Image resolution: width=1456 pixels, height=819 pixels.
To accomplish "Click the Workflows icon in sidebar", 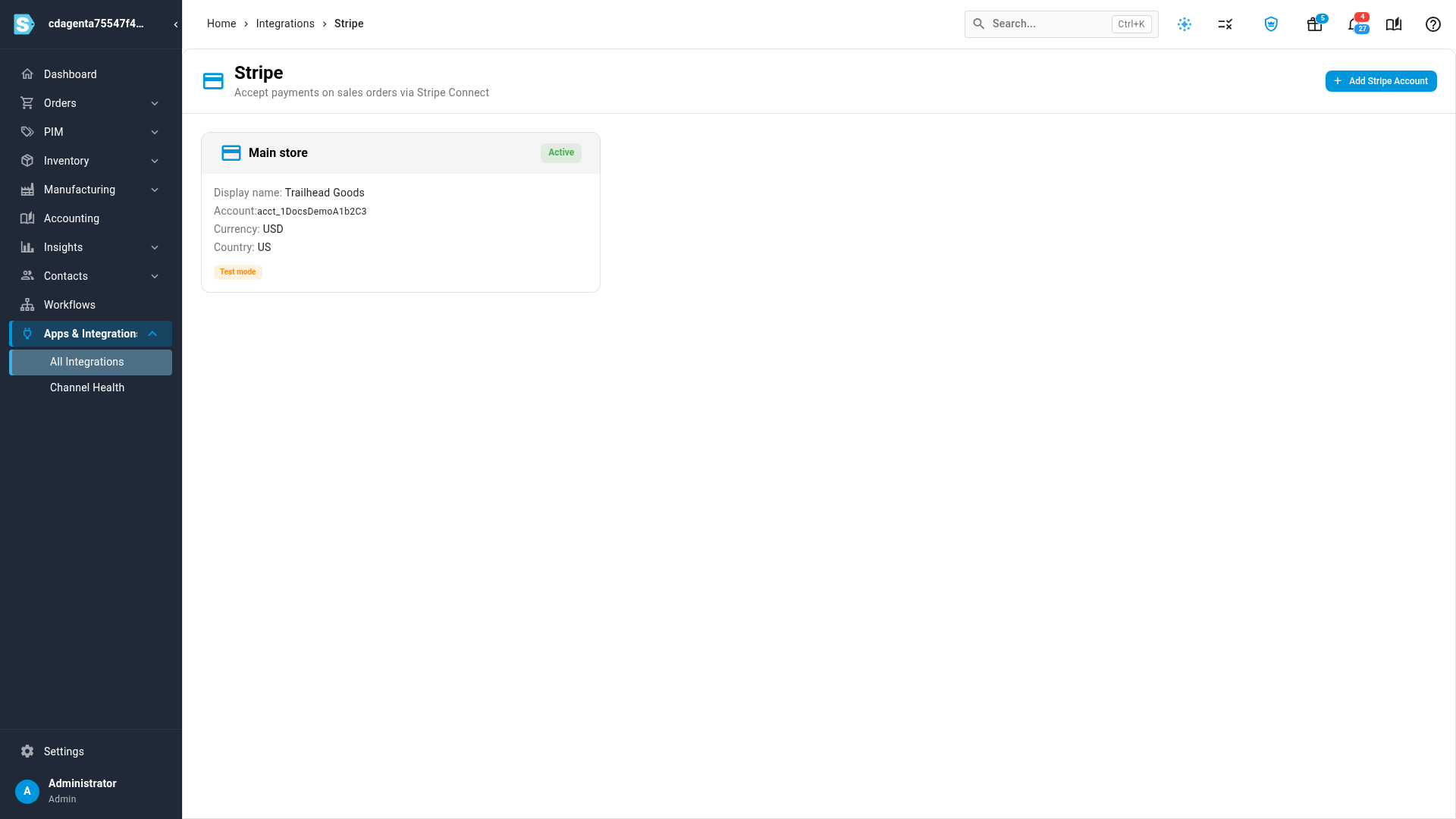I will pyautogui.click(x=27, y=305).
